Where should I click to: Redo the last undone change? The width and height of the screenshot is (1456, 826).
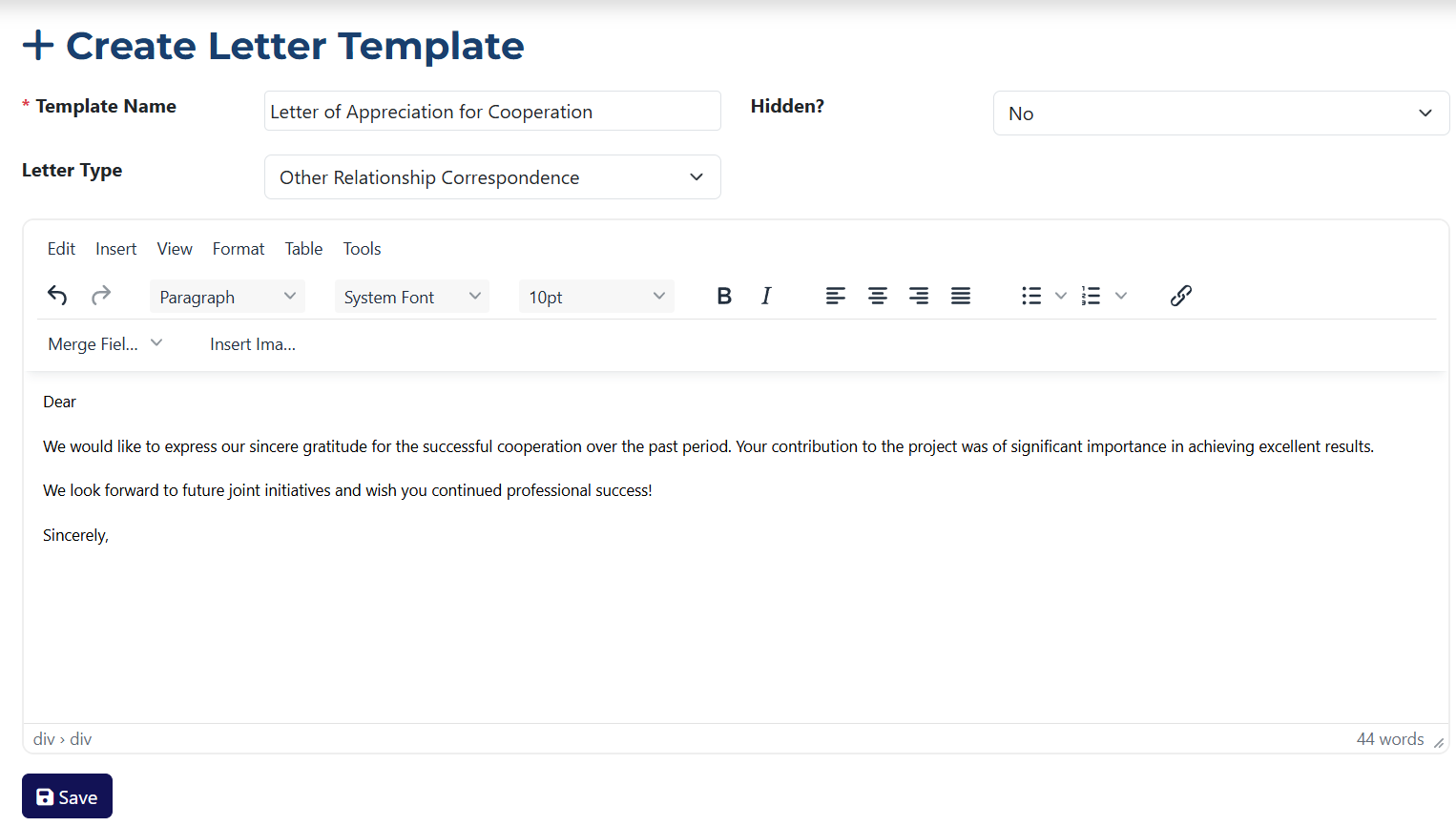coord(100,296)
